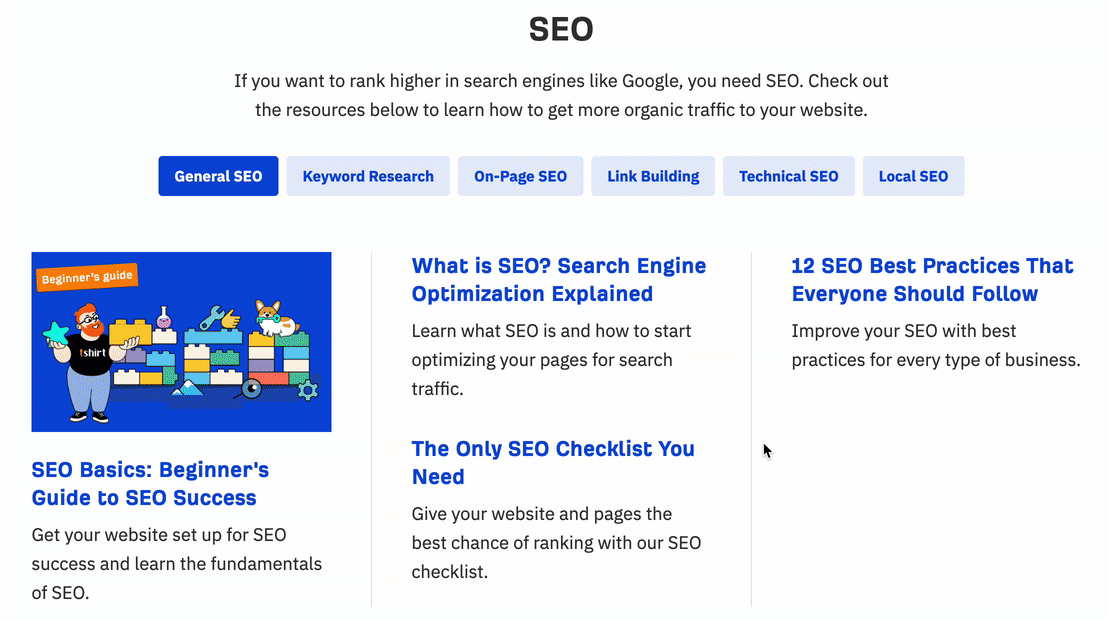Click the orange Beginner's guide badge
The height and width of the screenshot is (620, 1108).
point(86,277)
